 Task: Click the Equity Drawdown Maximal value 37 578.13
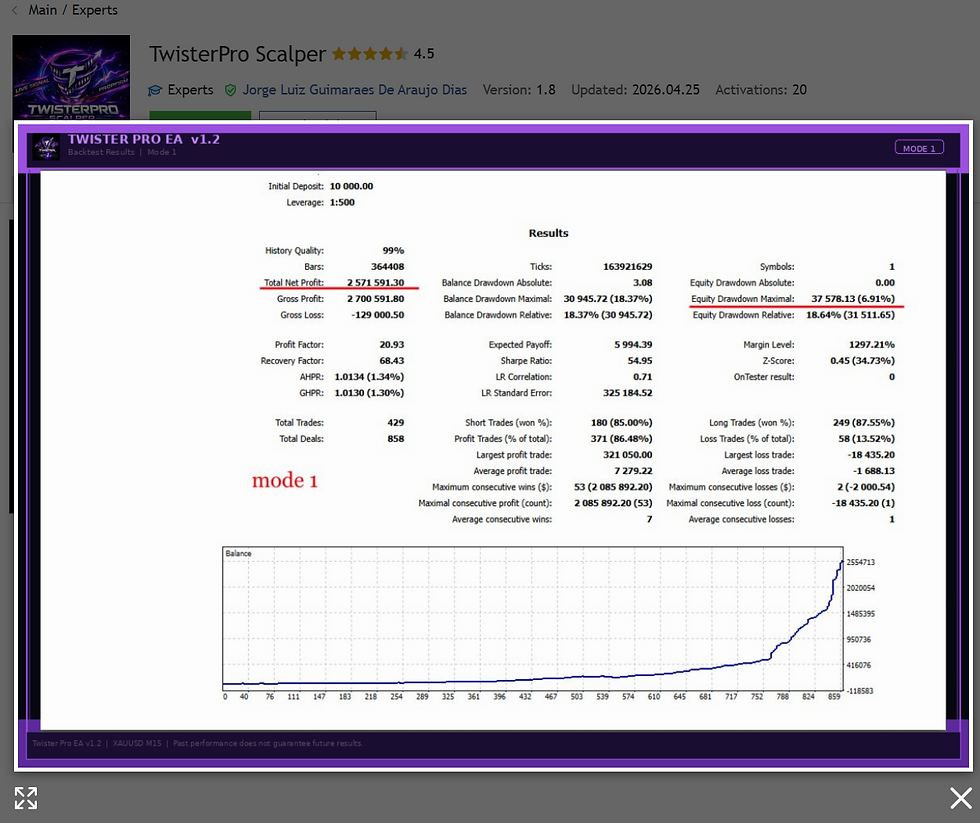[x=853, y=299]
